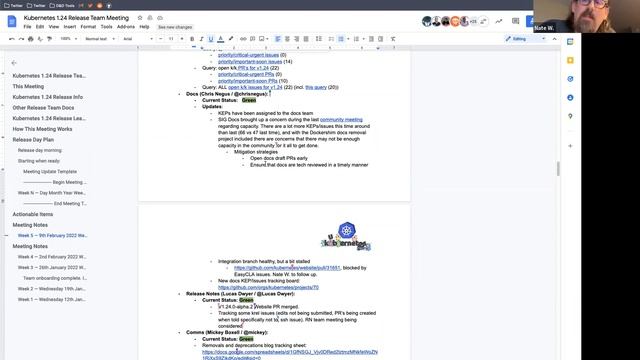Open the highlight color picker

coord(231,39)
